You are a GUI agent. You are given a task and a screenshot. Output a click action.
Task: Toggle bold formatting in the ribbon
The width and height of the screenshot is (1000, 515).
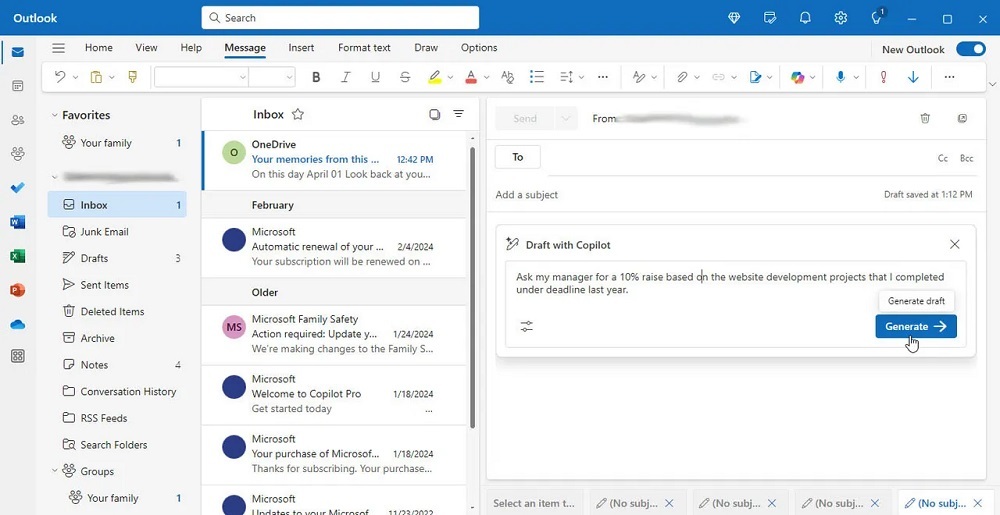click(316, 77)
